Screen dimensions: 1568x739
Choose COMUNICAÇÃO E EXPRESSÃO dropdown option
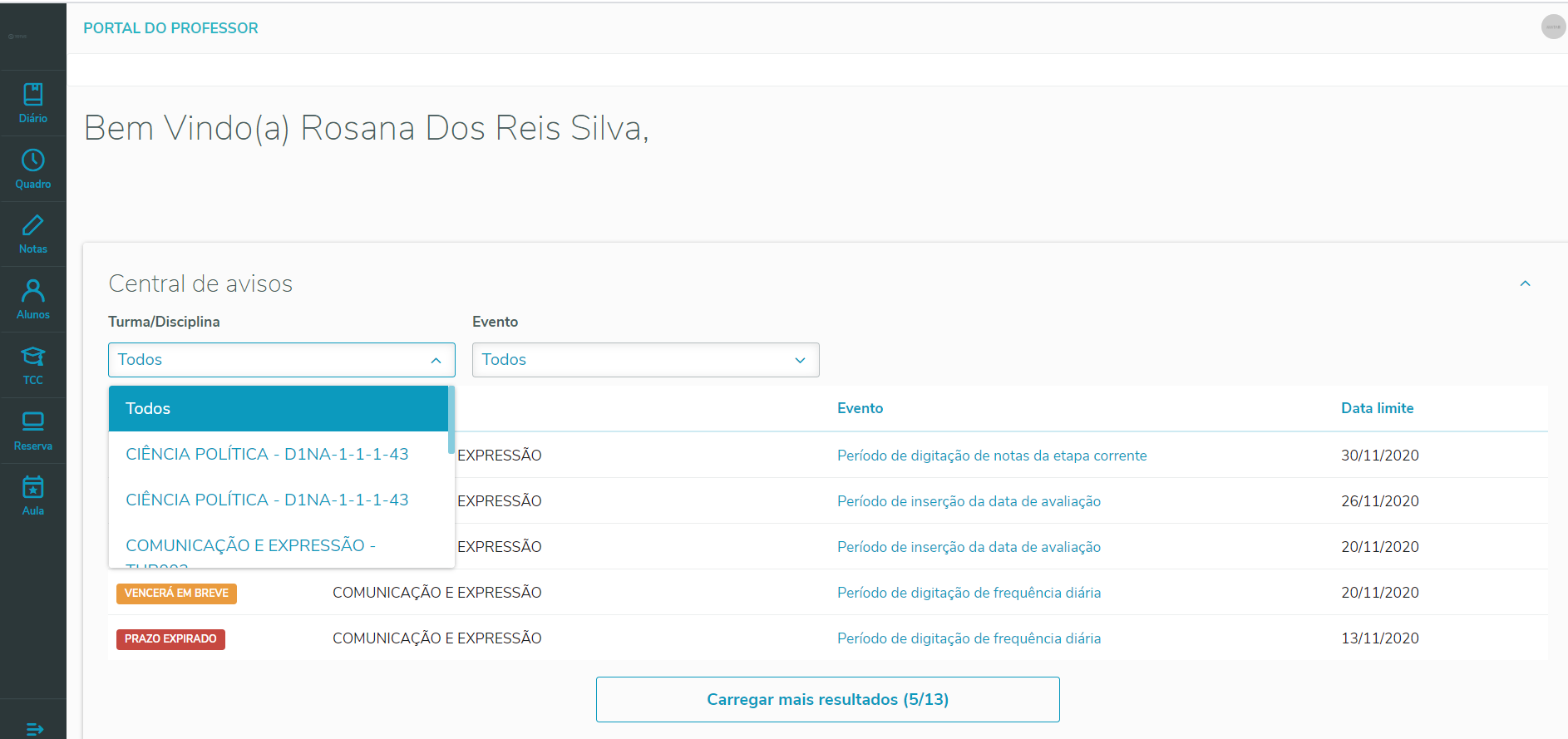coord(250,545)
